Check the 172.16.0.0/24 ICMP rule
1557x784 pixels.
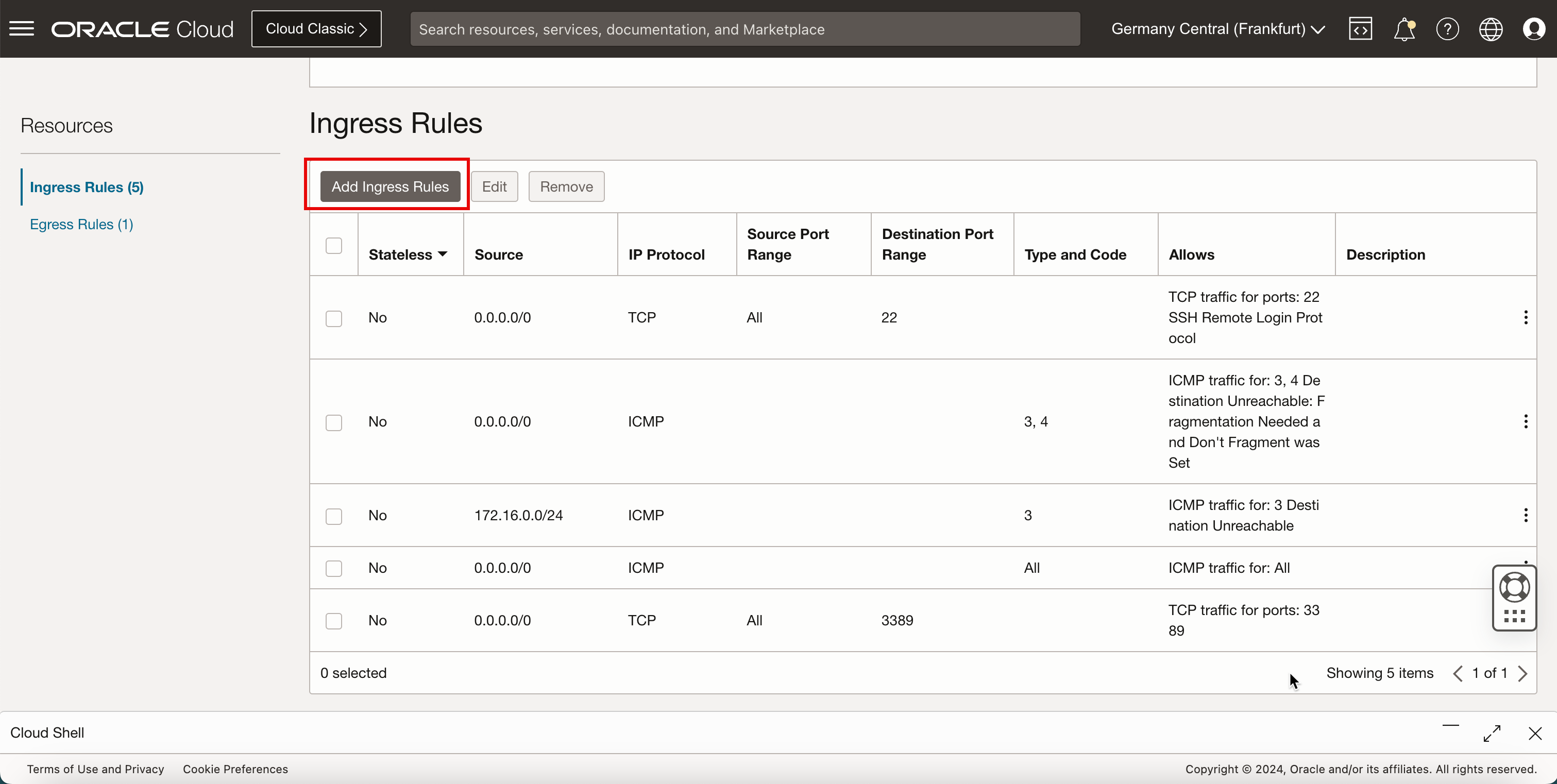[334, 516]
